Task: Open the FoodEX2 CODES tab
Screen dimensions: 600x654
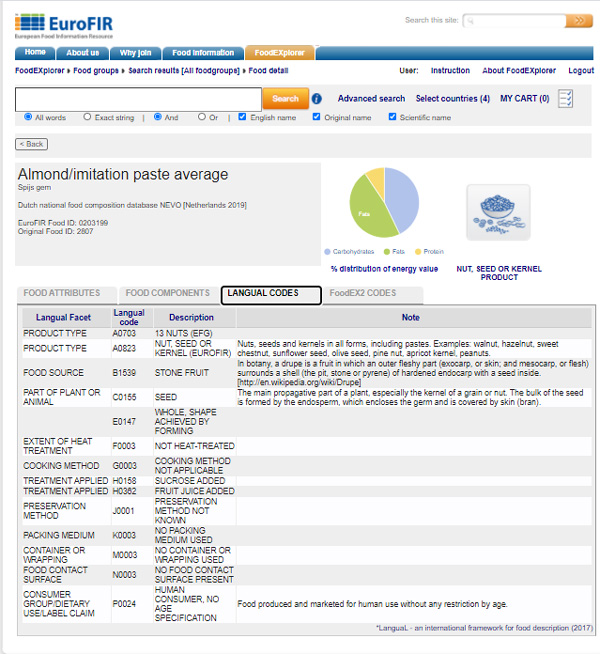Action: click(362, 294)
